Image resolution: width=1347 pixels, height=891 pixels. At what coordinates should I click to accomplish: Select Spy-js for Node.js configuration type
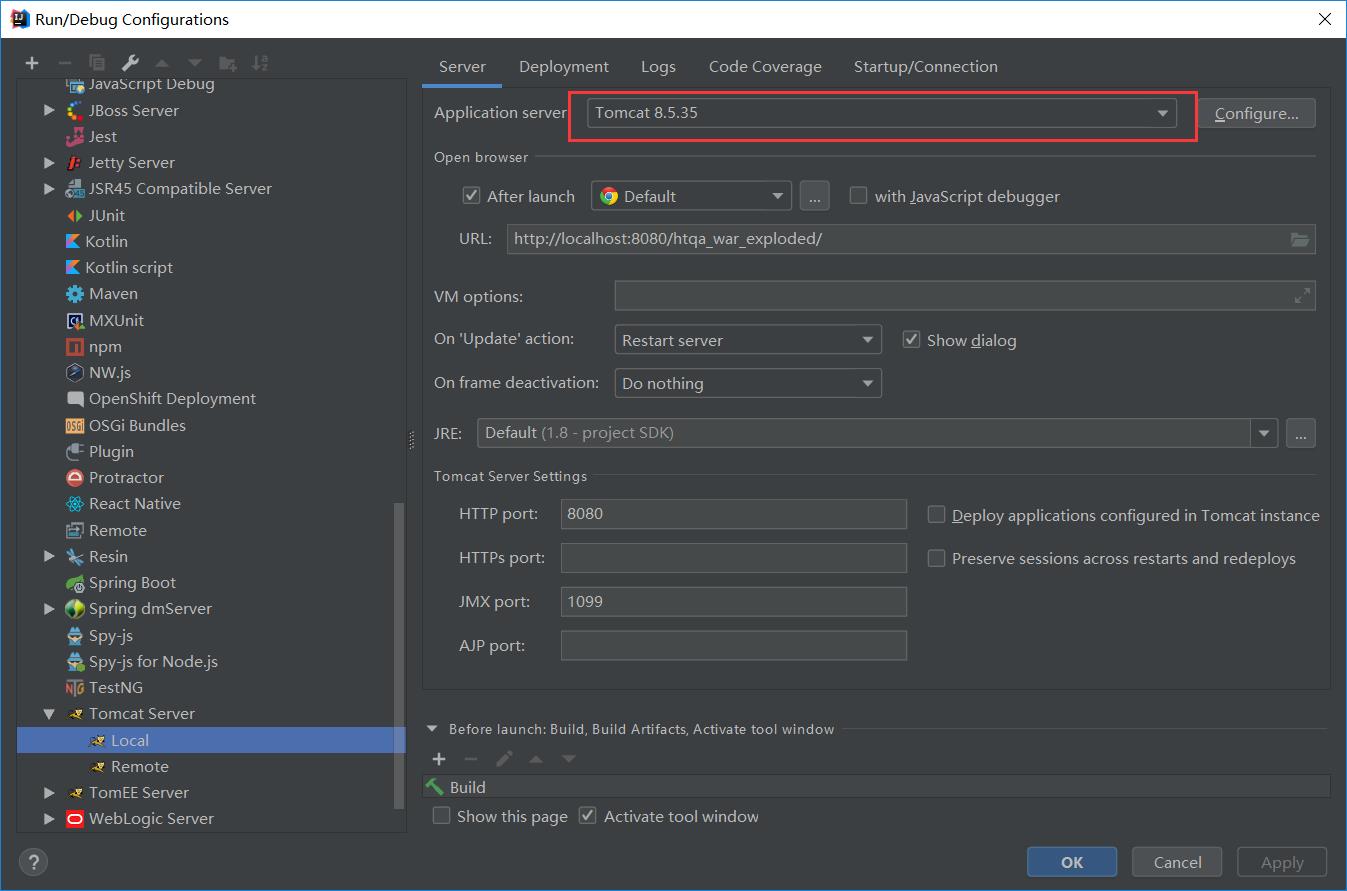(153, 661)
